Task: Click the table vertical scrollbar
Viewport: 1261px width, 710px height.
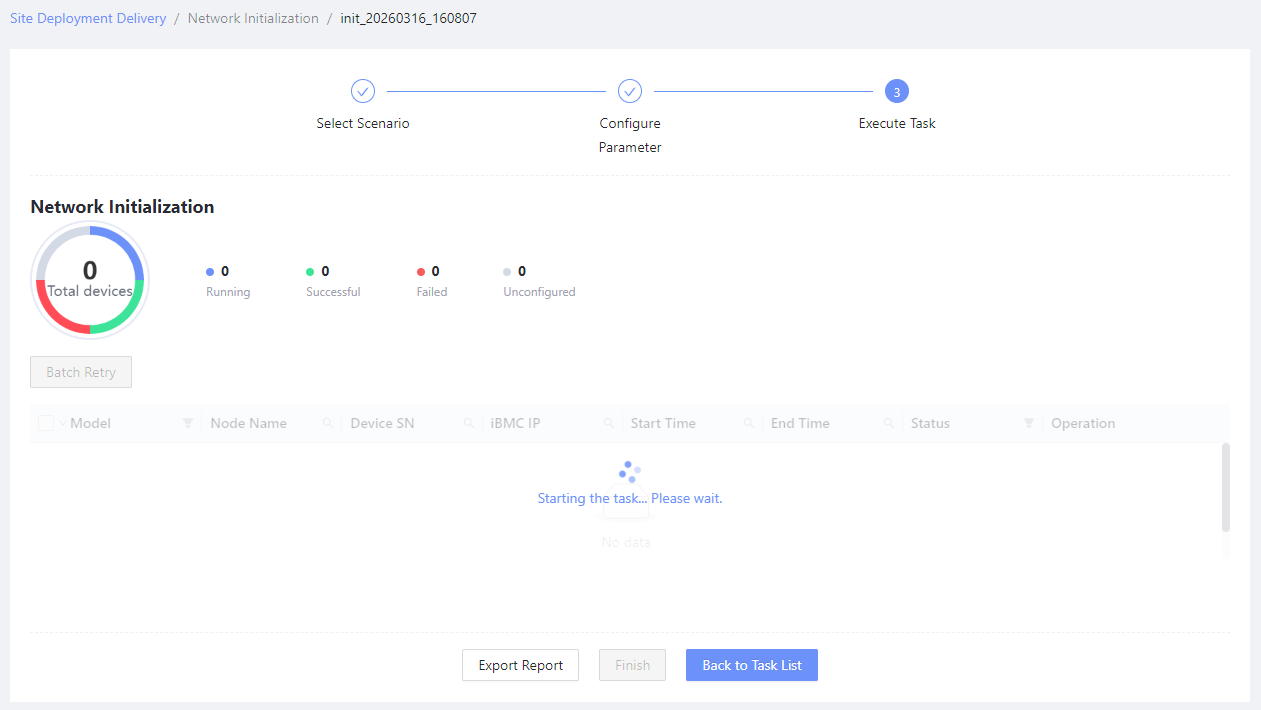Action: [x=1226, y=487]
